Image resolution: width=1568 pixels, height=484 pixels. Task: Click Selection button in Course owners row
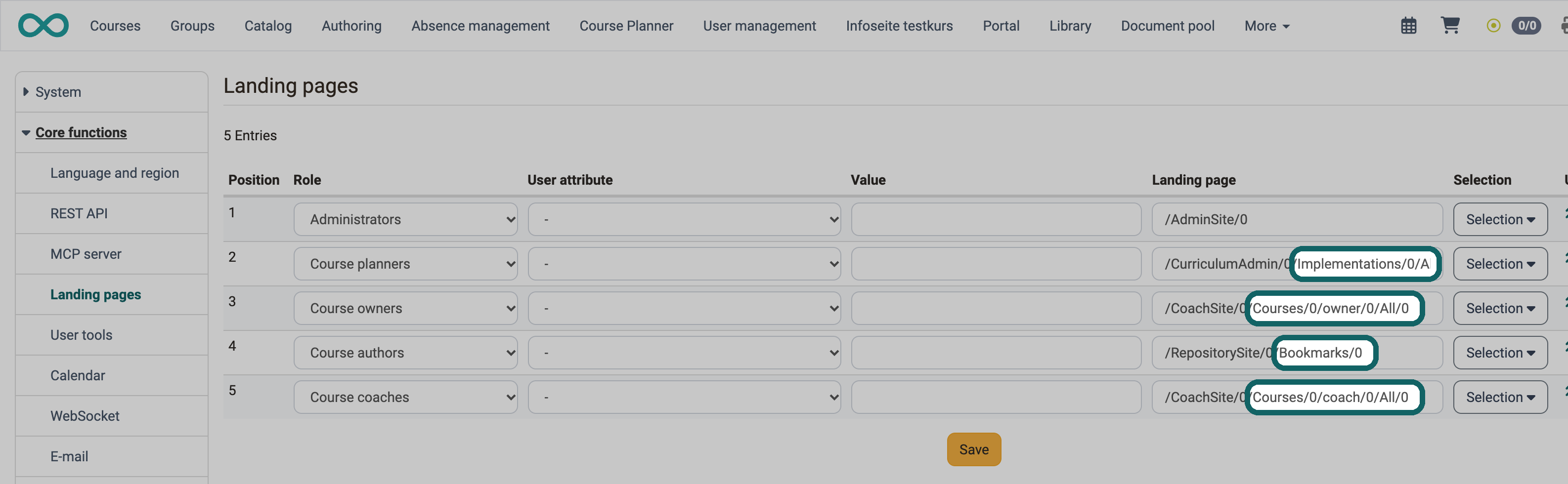1500,308
